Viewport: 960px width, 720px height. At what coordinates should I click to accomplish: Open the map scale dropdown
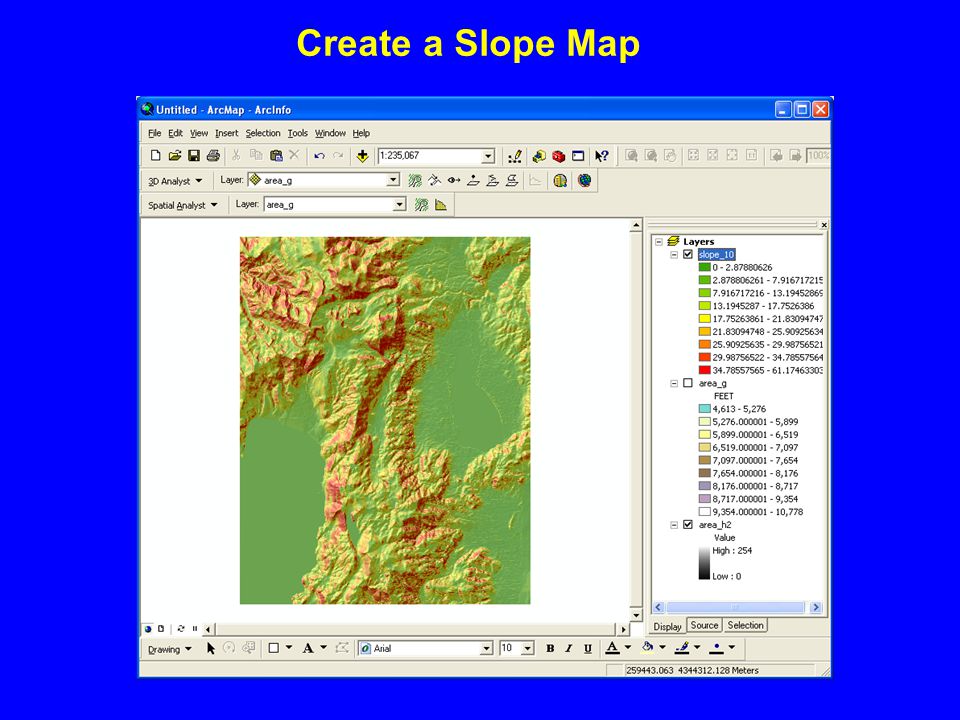(488, 156)
